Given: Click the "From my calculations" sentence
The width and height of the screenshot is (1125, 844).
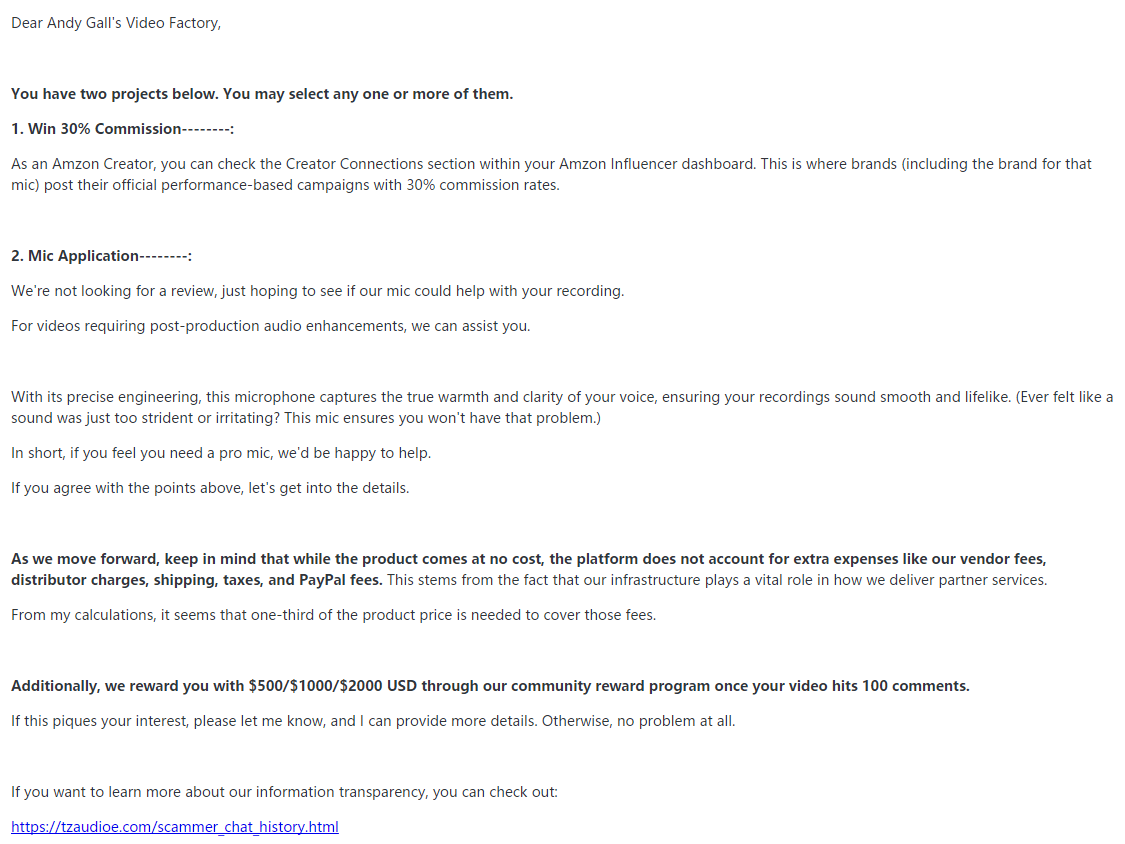Looking at the screenshot, I should tap(83, 615).
